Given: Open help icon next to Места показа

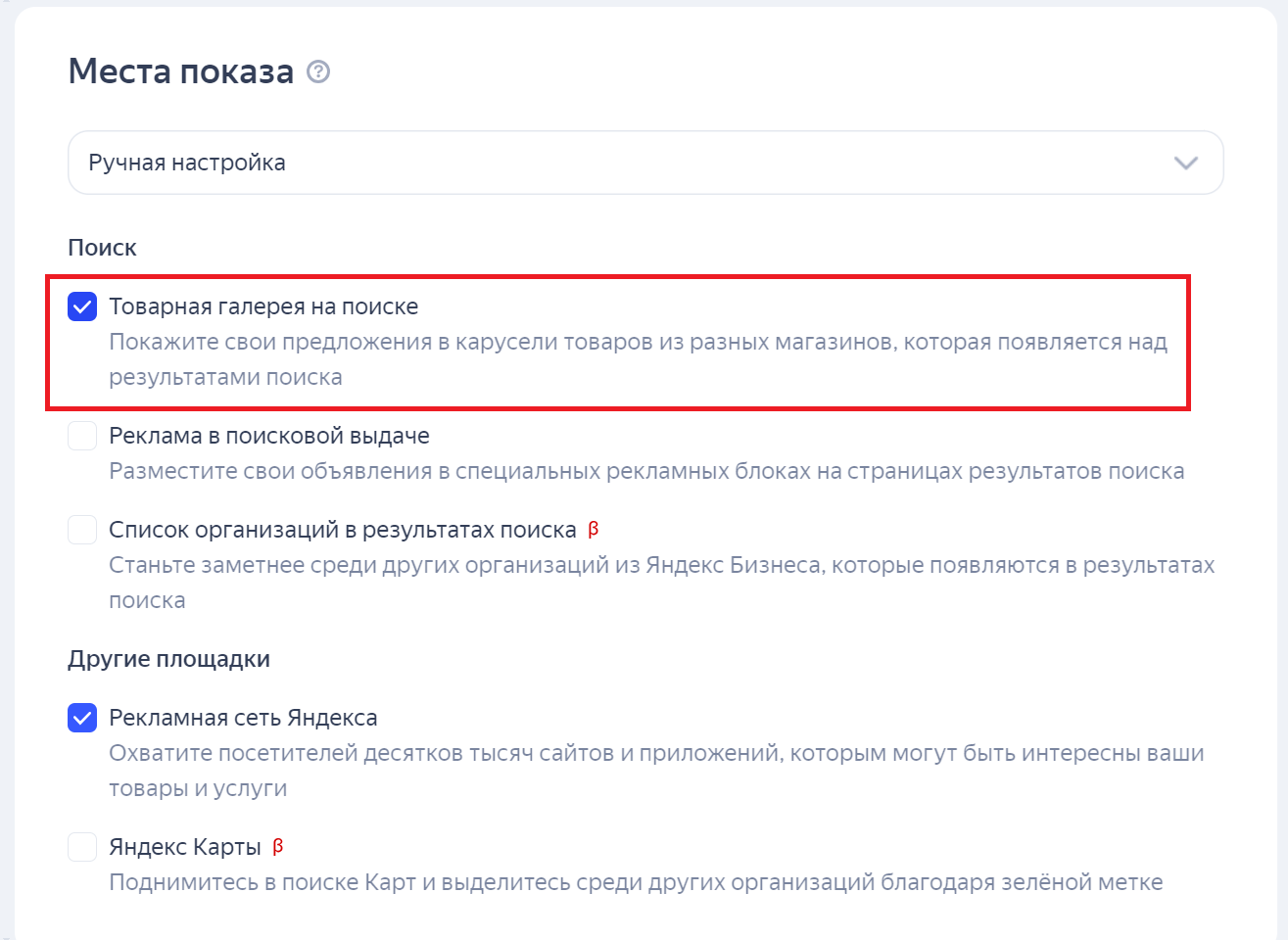Looking at the screenshot, I should point(318,71).
